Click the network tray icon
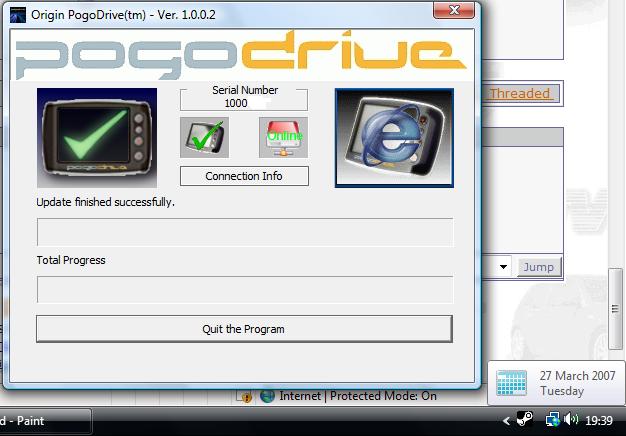This screenshot has height=436, width=626. (553, 420)
